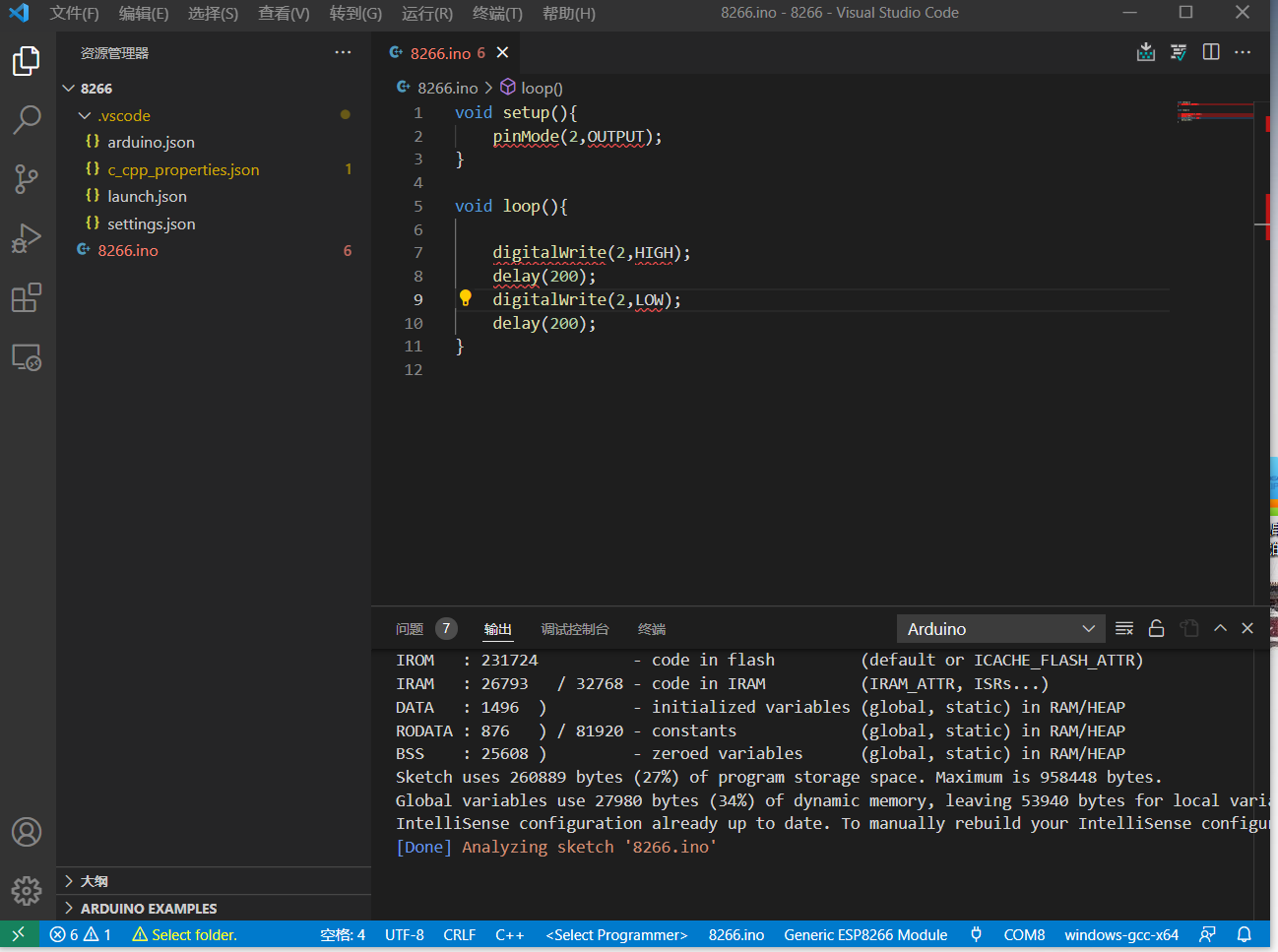The height and width of the screenshot is (952, 1278).
Task: Open Run and Debug view
Action: click(x=27, y=238)
